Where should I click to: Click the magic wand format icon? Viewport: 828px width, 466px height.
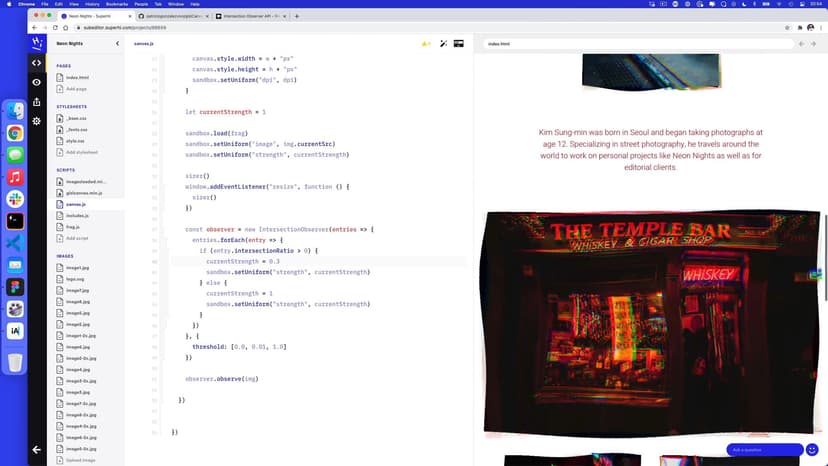(441, 44)
